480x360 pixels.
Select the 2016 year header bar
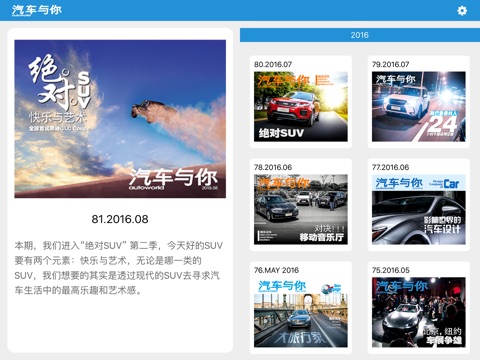360,35
